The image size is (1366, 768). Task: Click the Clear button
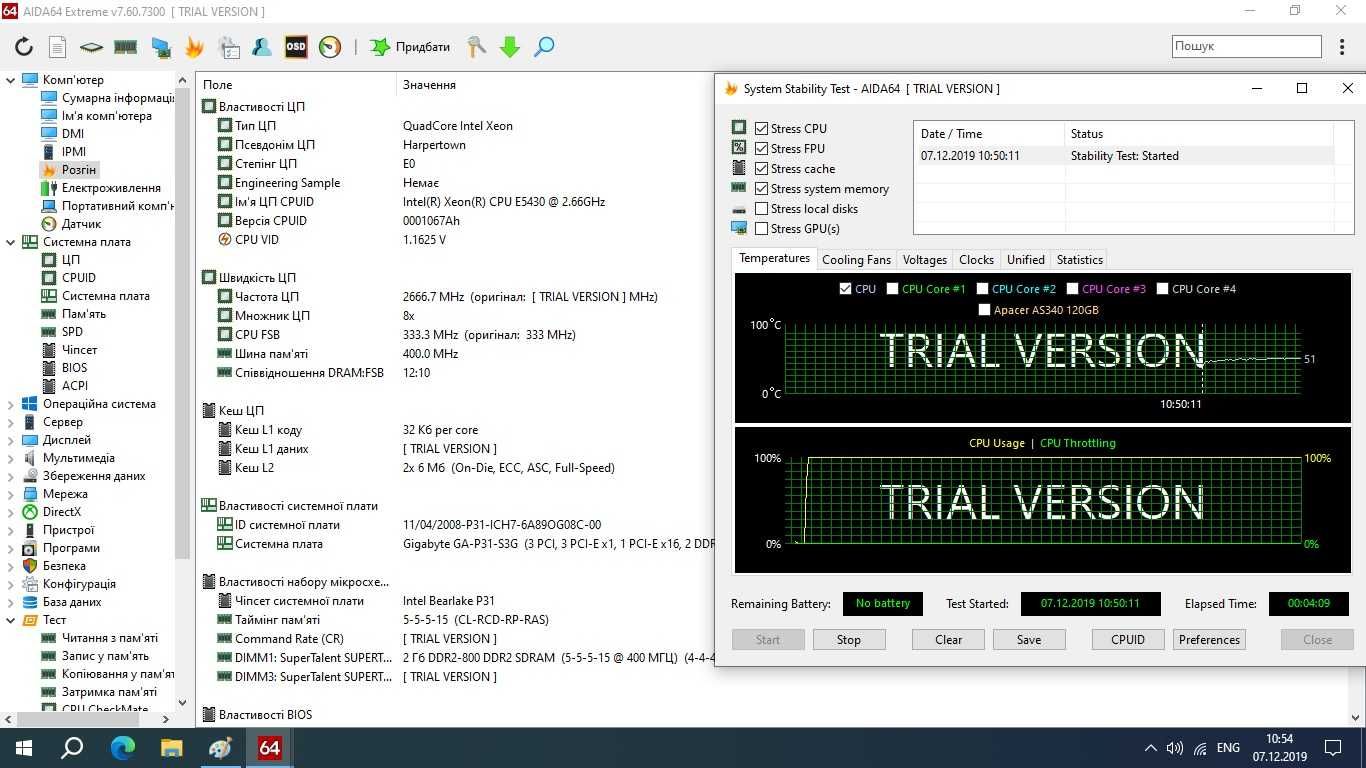[948, 640]
